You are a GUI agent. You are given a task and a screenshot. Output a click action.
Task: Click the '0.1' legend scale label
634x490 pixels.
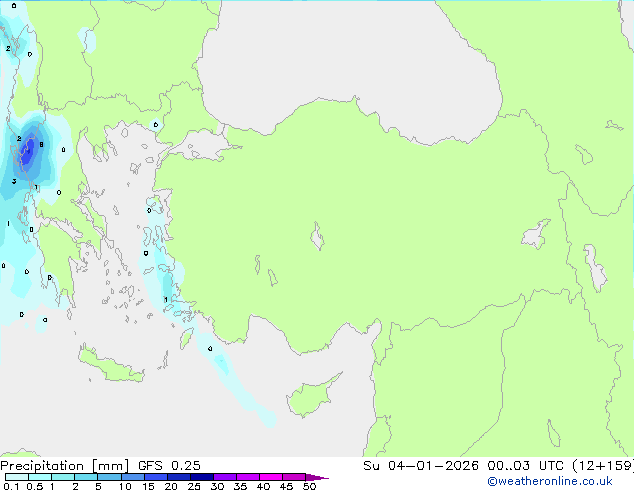11,486
